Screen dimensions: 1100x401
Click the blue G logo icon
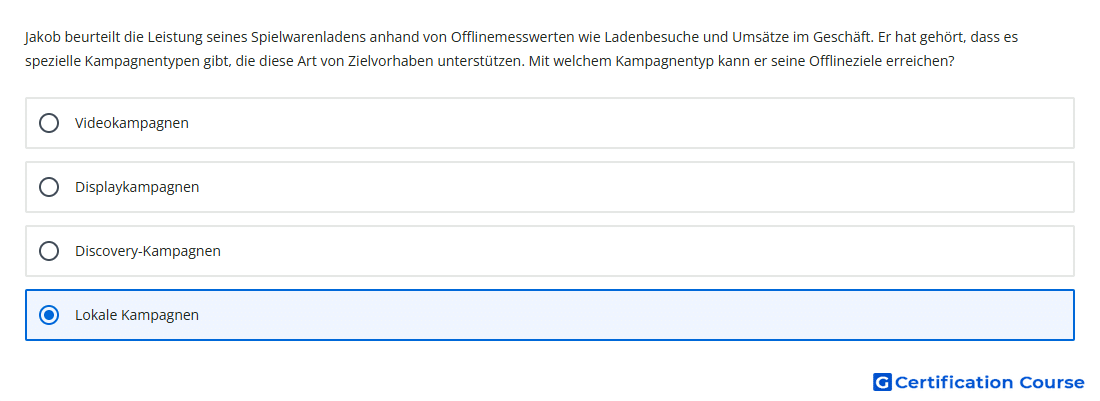(x=881, y=382)
